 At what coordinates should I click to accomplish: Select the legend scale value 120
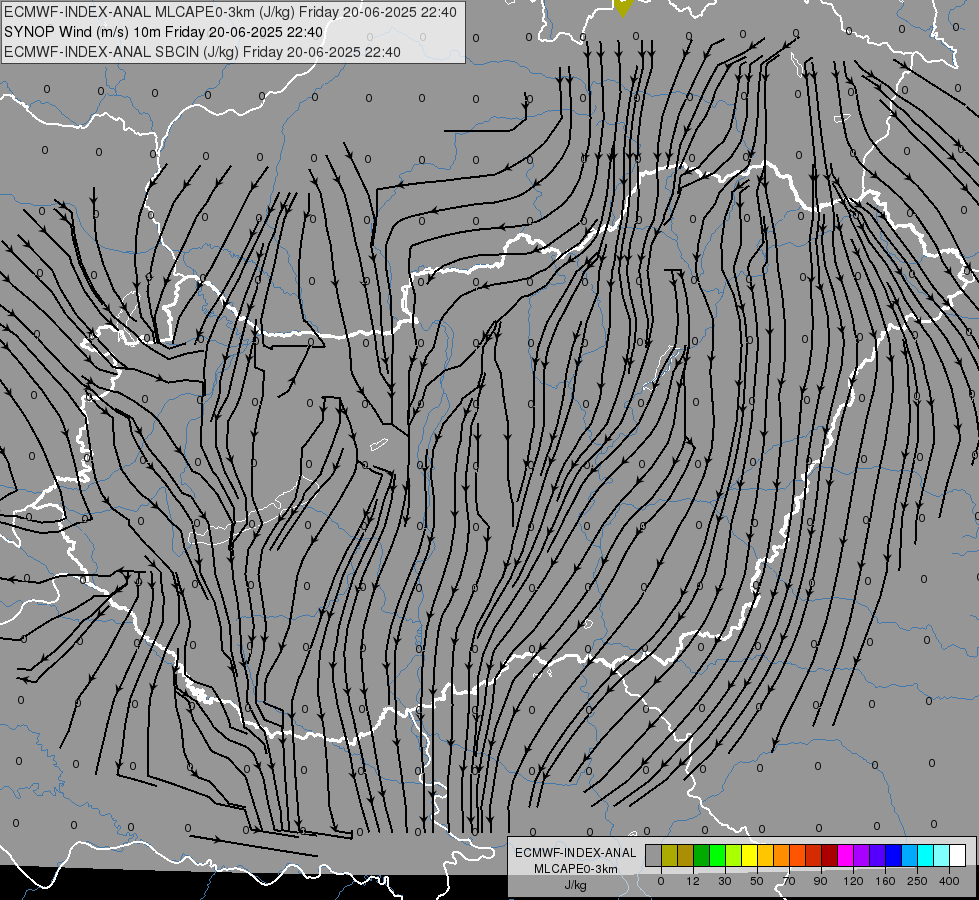coord(854,881)
